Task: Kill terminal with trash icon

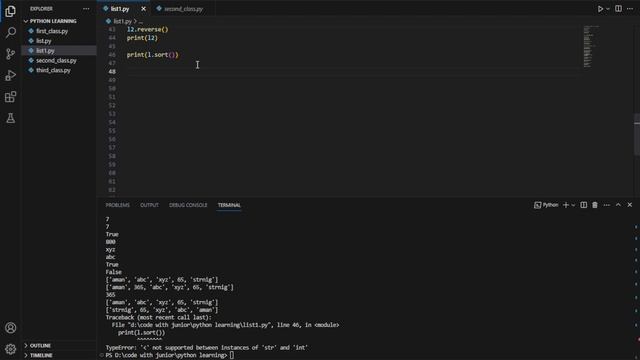Action: [595, 205]
